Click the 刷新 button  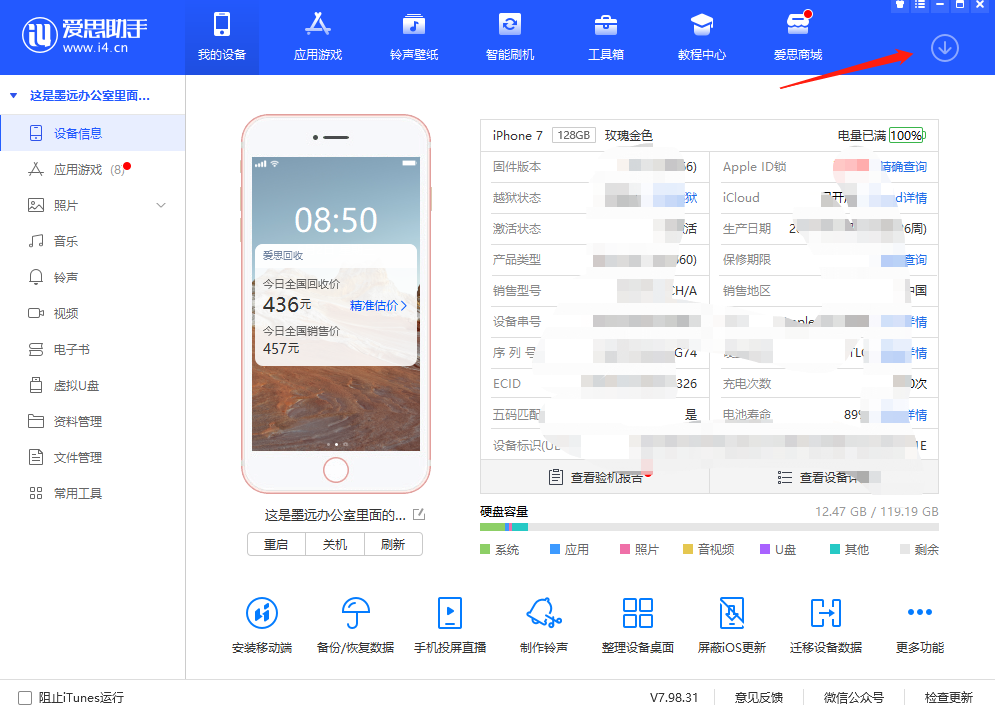(393, 545)
